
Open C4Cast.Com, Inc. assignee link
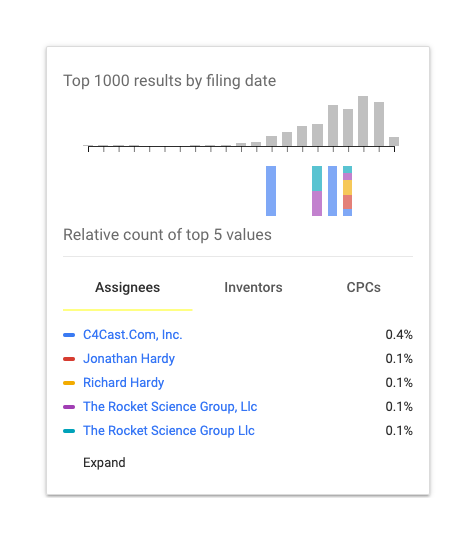click(x=133, y=335)
